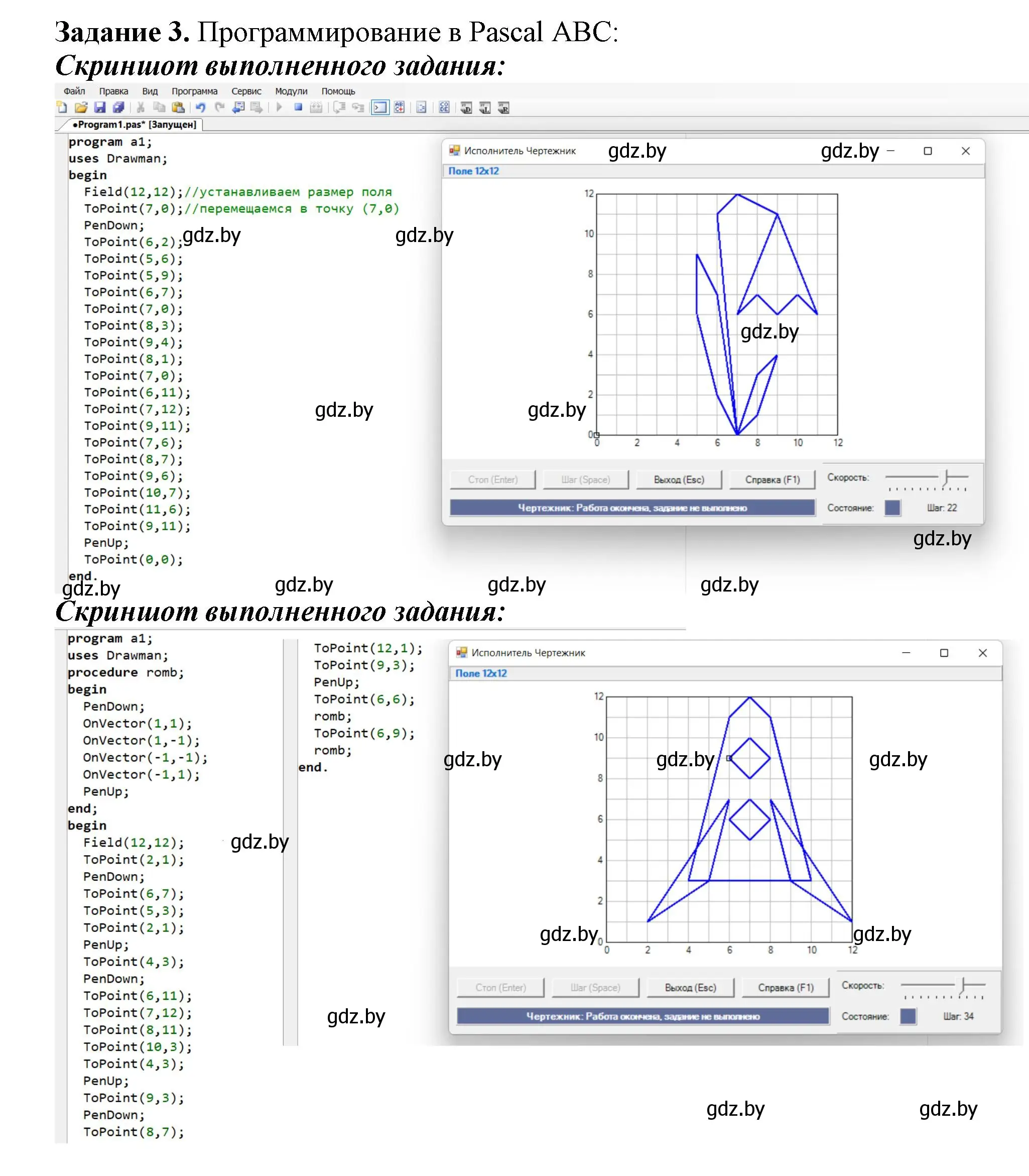Screen dimensions: 1029x1176
Task: Click the Скорость slider in the Шаг: 34 window
Action: pyautogui.click(x=943, y=988)
